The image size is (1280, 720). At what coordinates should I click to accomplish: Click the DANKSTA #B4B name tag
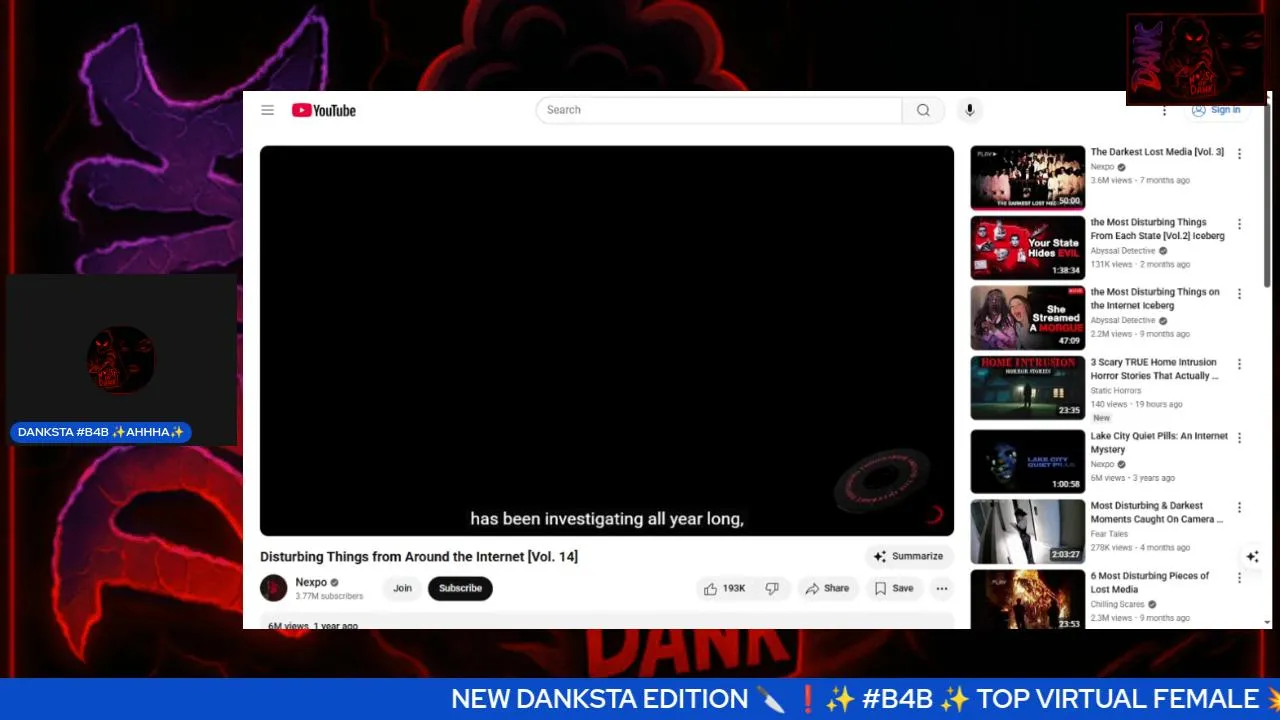pos(101,432)
